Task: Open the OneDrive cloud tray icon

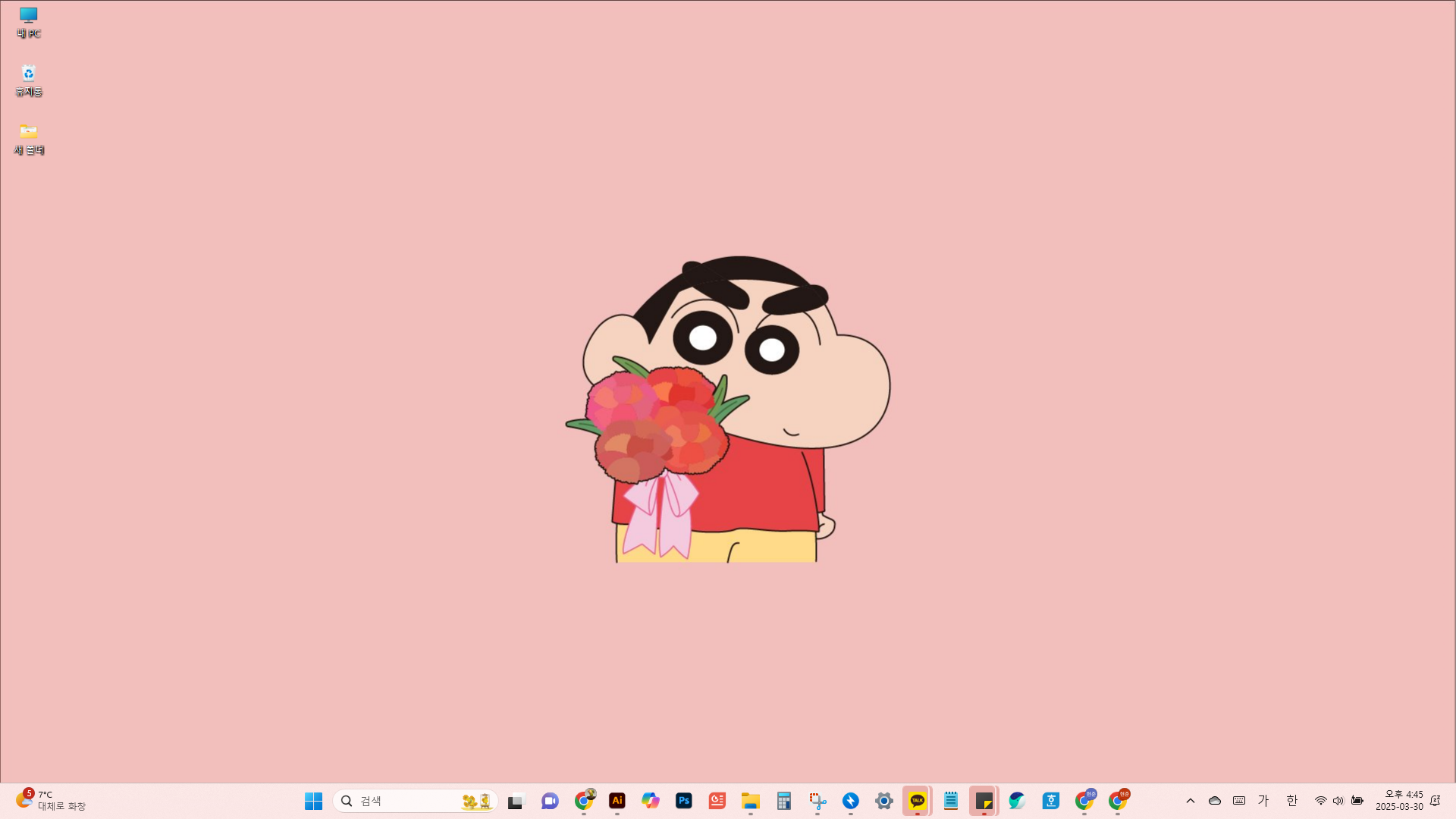Action: (x=1215, y=801)
